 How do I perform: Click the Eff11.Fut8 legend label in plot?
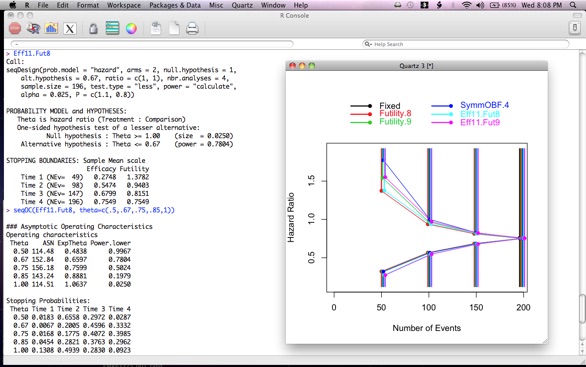coord(480,114)
